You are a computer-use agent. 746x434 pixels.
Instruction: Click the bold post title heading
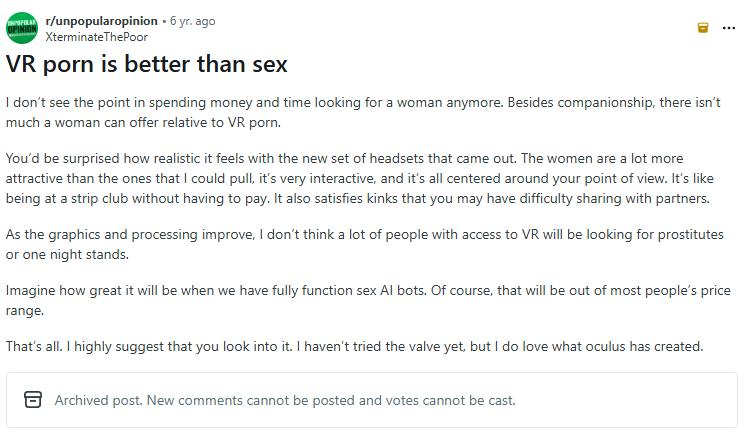[147, 66]
